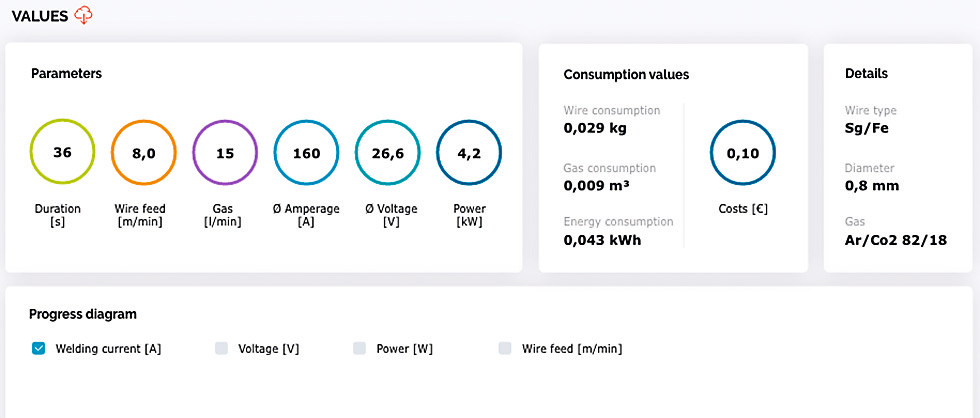Click the Costs circle showing 0,10
980x418 pixels.
742,154
